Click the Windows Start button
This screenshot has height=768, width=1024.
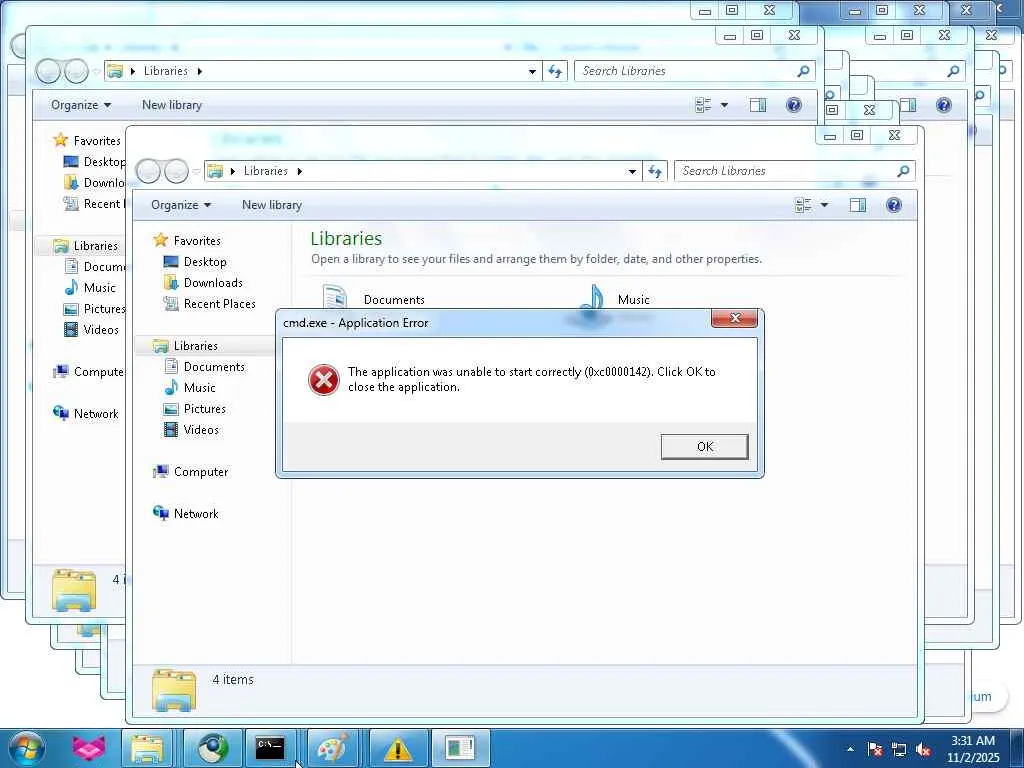[x=25, y=748]
